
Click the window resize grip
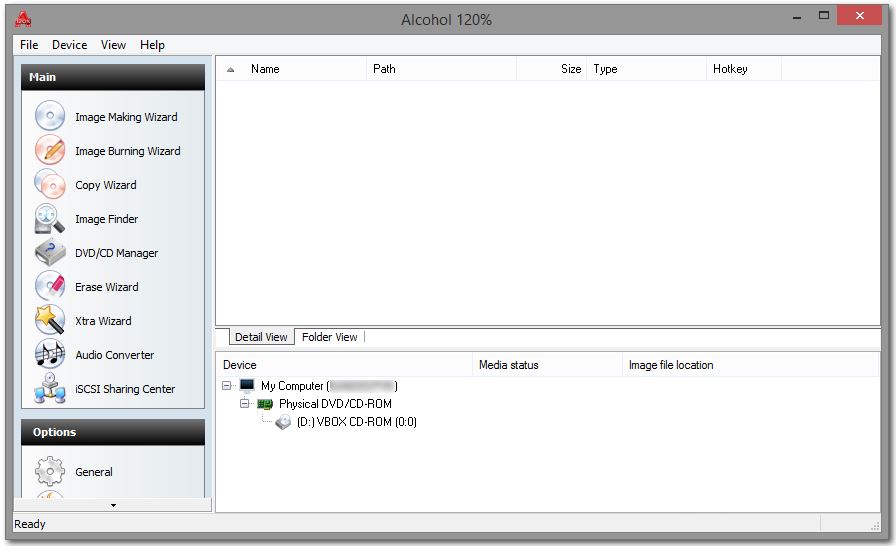coord(875,526)
